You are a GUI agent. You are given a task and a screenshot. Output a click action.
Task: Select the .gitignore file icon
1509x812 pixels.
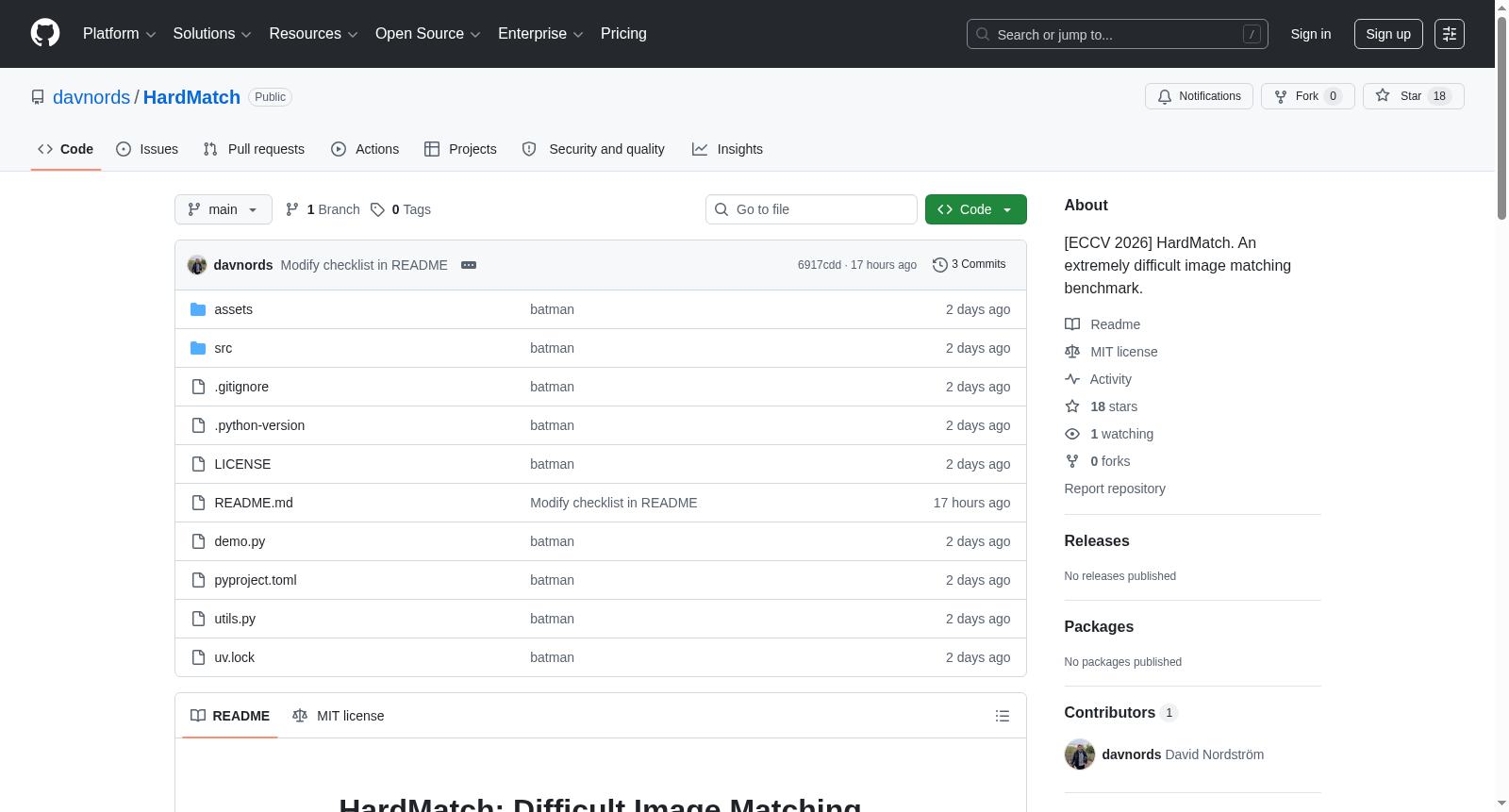[x=198, y=387]
